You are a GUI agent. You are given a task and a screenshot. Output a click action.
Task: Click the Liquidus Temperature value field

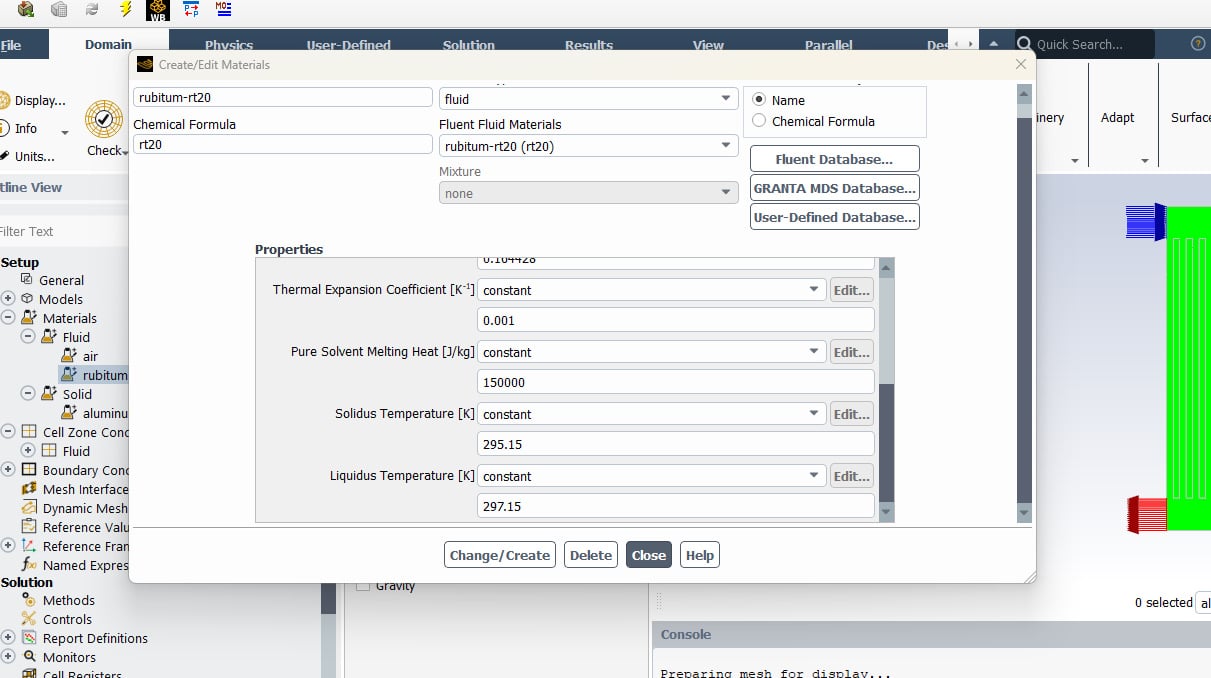click(x=675, y=506)
